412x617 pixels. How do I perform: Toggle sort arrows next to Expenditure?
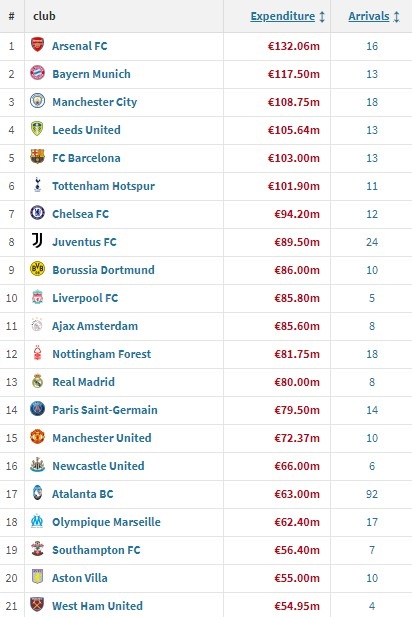[322, 17]
